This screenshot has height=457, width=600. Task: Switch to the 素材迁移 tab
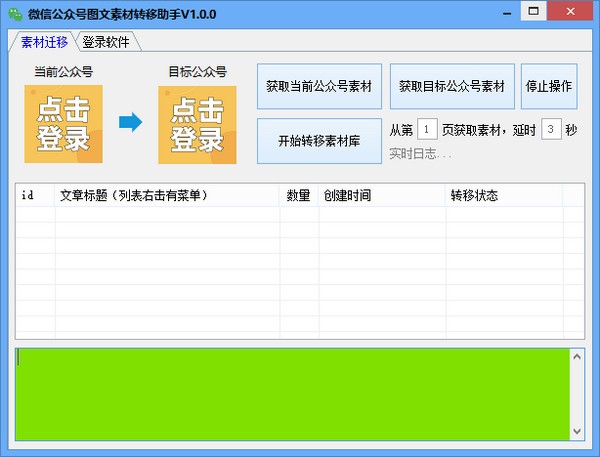[44, 42]
